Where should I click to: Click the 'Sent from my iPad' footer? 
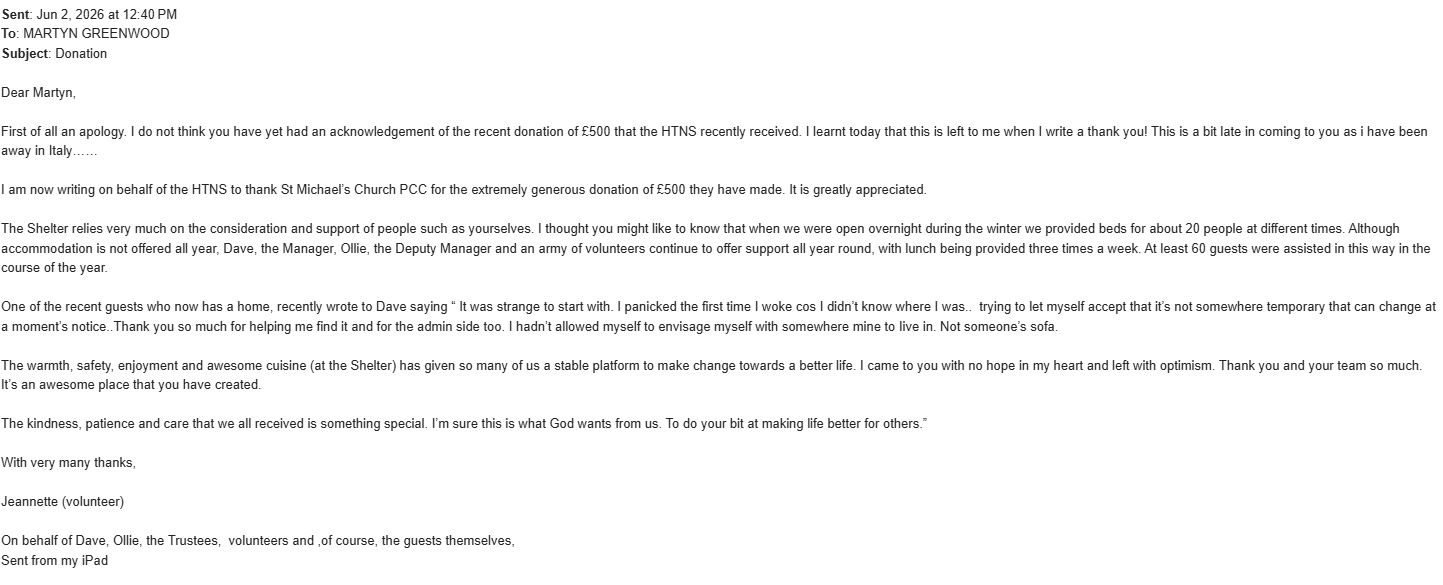[x=54, y=561]
